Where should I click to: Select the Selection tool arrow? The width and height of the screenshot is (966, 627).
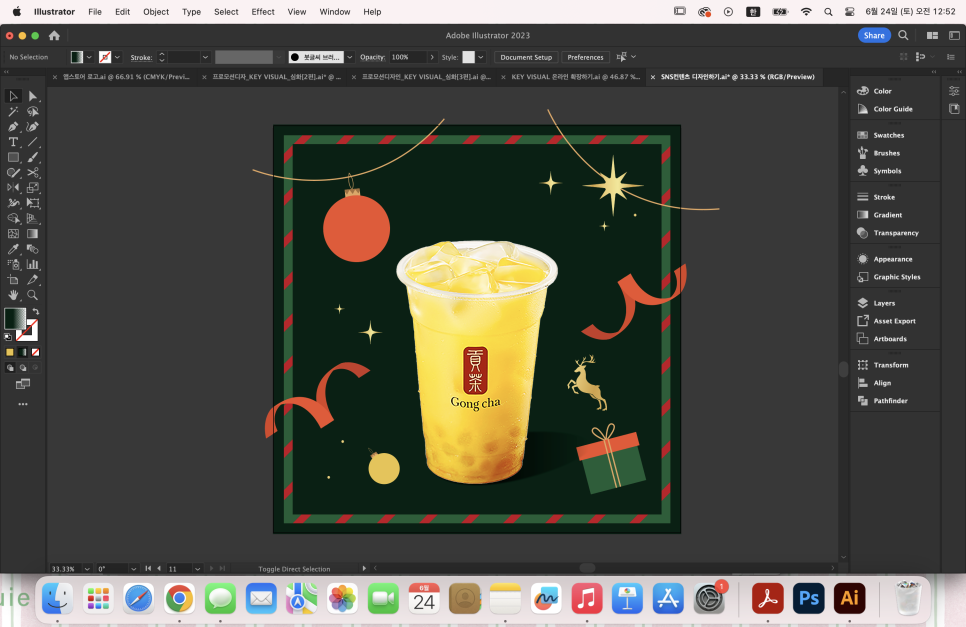tap(13, 96)
